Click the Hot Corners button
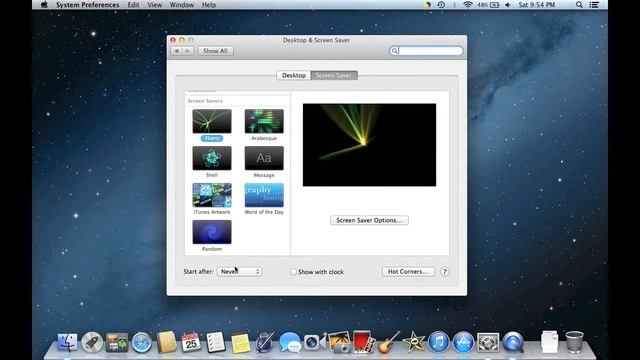The height and width of the screenshot is (360, 640). tap(408, 271)
